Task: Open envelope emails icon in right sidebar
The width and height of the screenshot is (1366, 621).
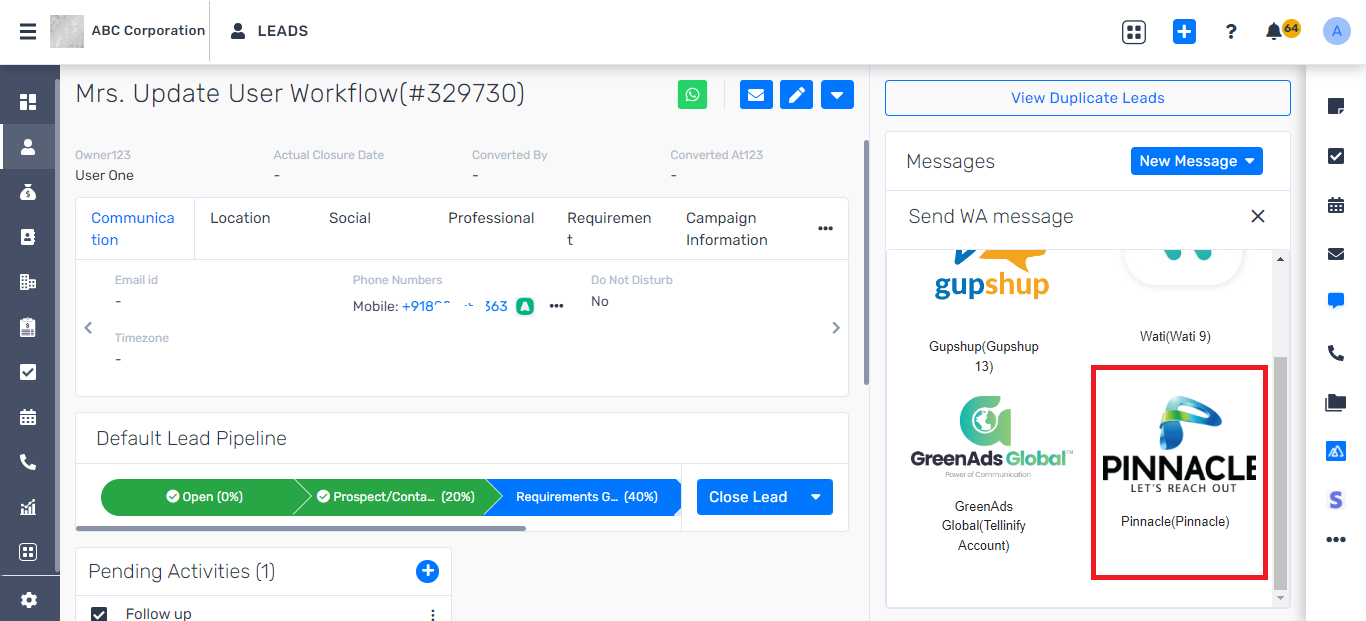Action: (x=1336, y=254)
